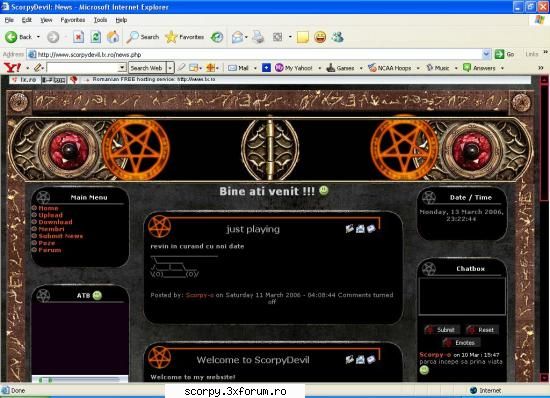
Task: Open the File menu
Action: point(9,20)
